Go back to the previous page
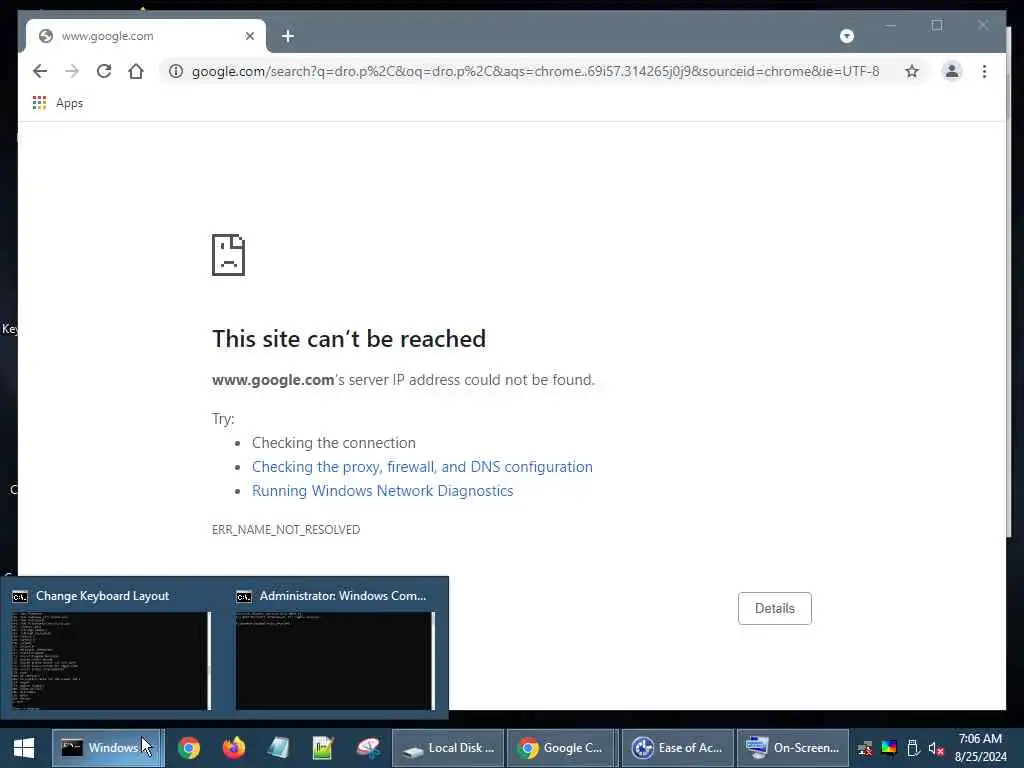The height and width of the screenshot is (768, 1024). tap(40, 71)
